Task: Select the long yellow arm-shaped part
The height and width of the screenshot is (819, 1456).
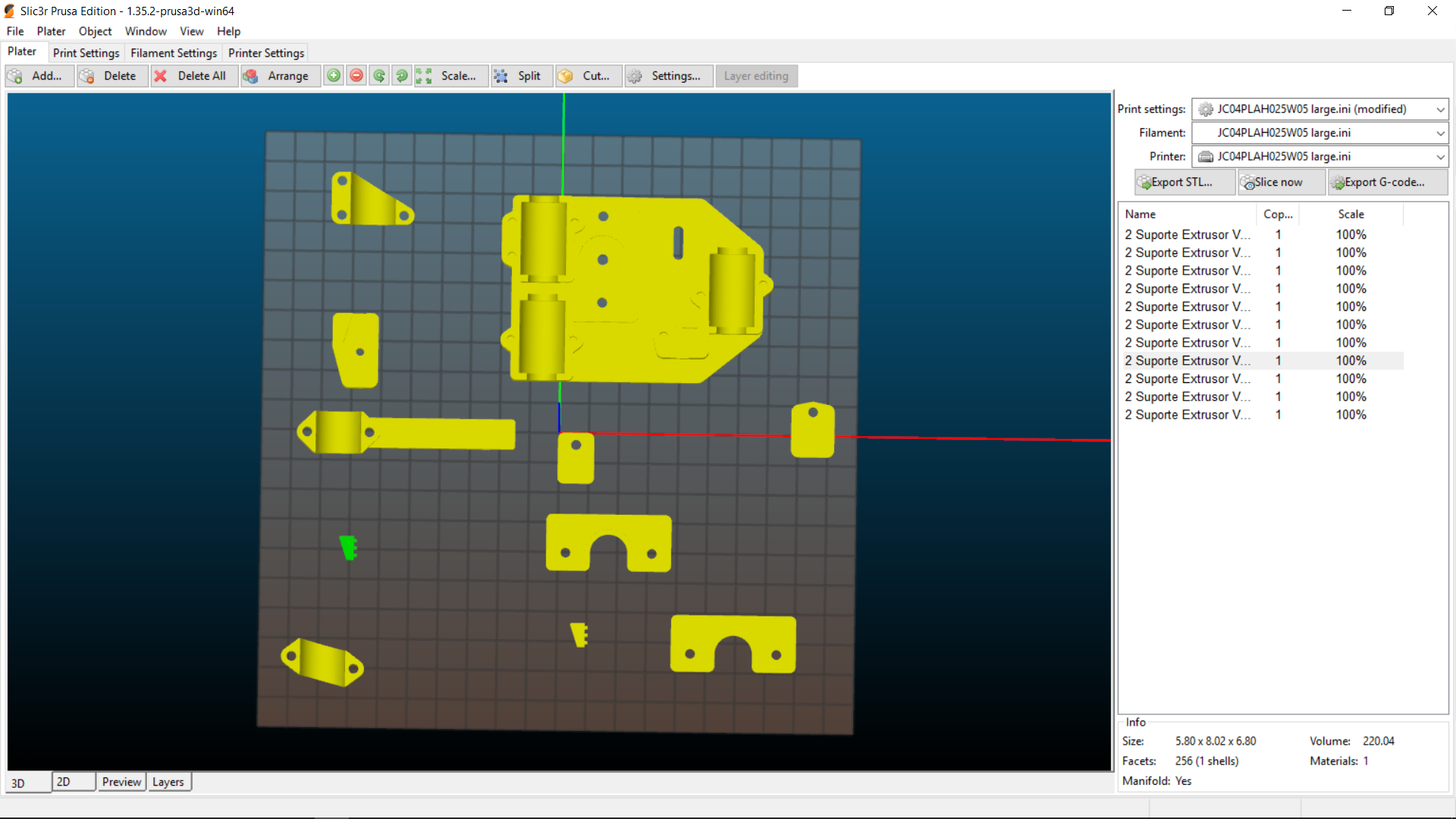Action: pos(406,433)
